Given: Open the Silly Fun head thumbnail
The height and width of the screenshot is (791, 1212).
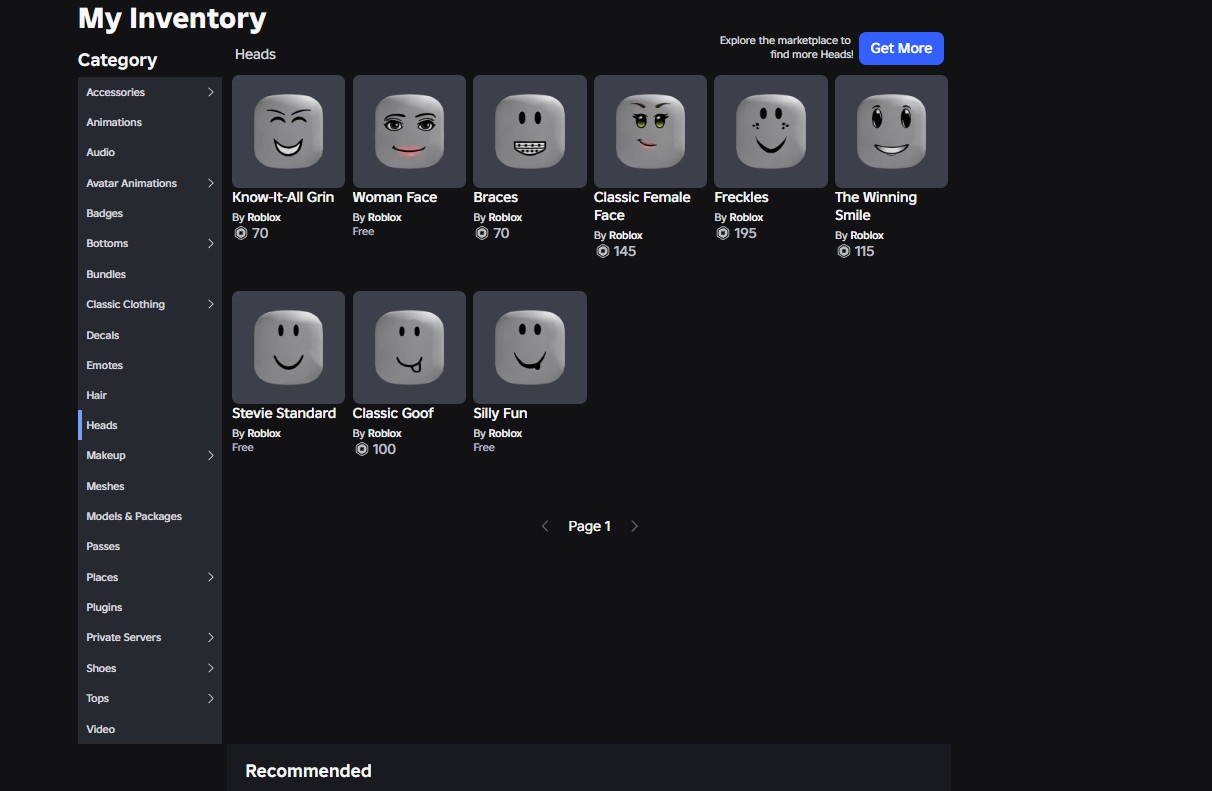Looking at the screenshot, I should click(530, 347).
